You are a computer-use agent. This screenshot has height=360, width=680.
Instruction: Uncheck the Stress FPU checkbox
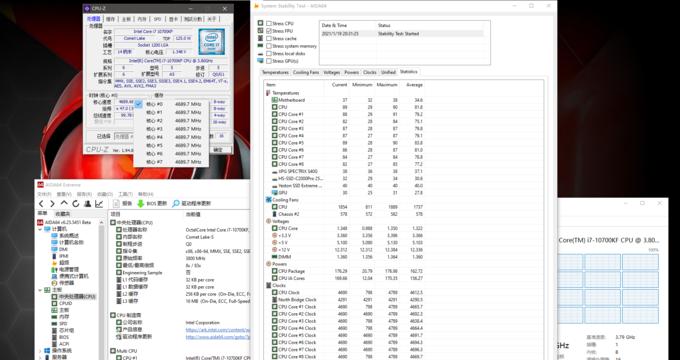pyautogui.click(x=269, y=31)
